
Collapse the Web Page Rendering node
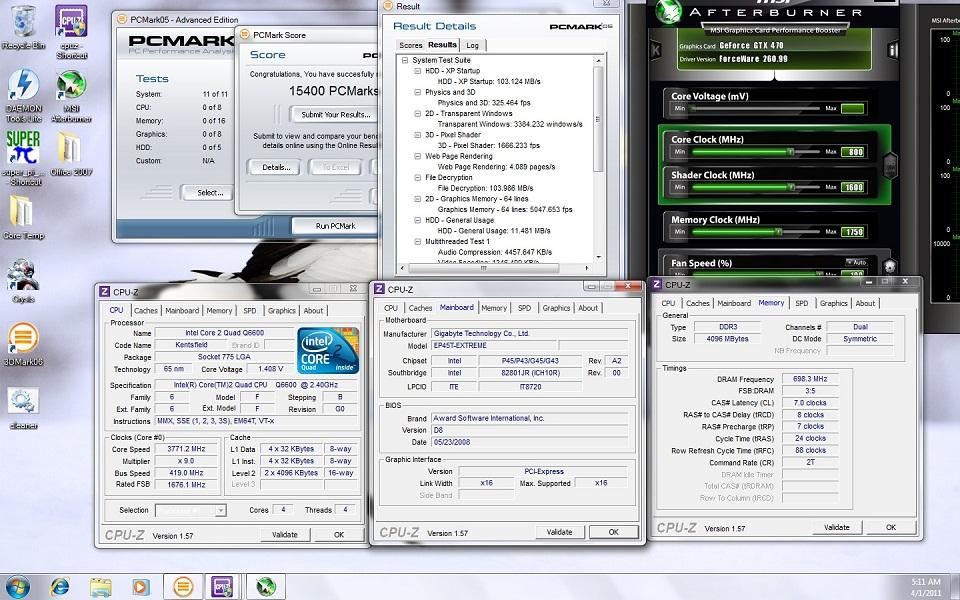point(418,157)
